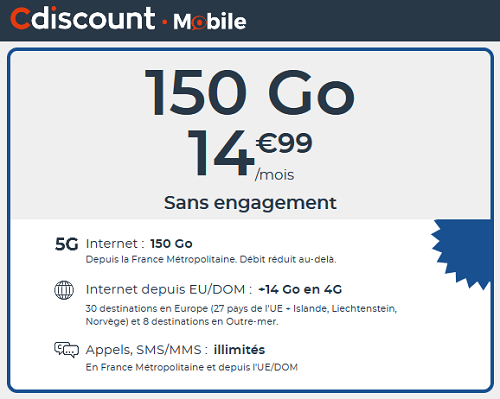Click Internet depuis EU/DOM label
The image size is (500, 399).
pyautogui.click(x=169, y=290)
